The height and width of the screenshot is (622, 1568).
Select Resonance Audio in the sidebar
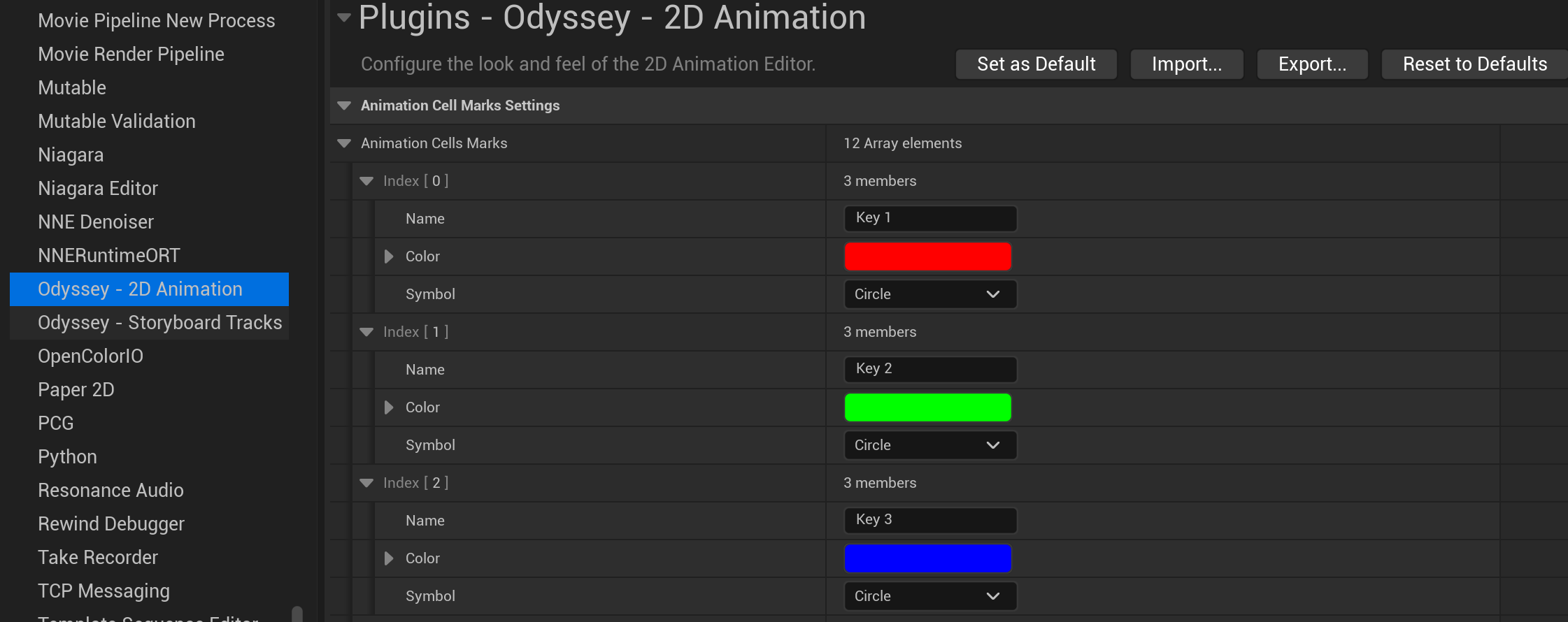(111, 491)
